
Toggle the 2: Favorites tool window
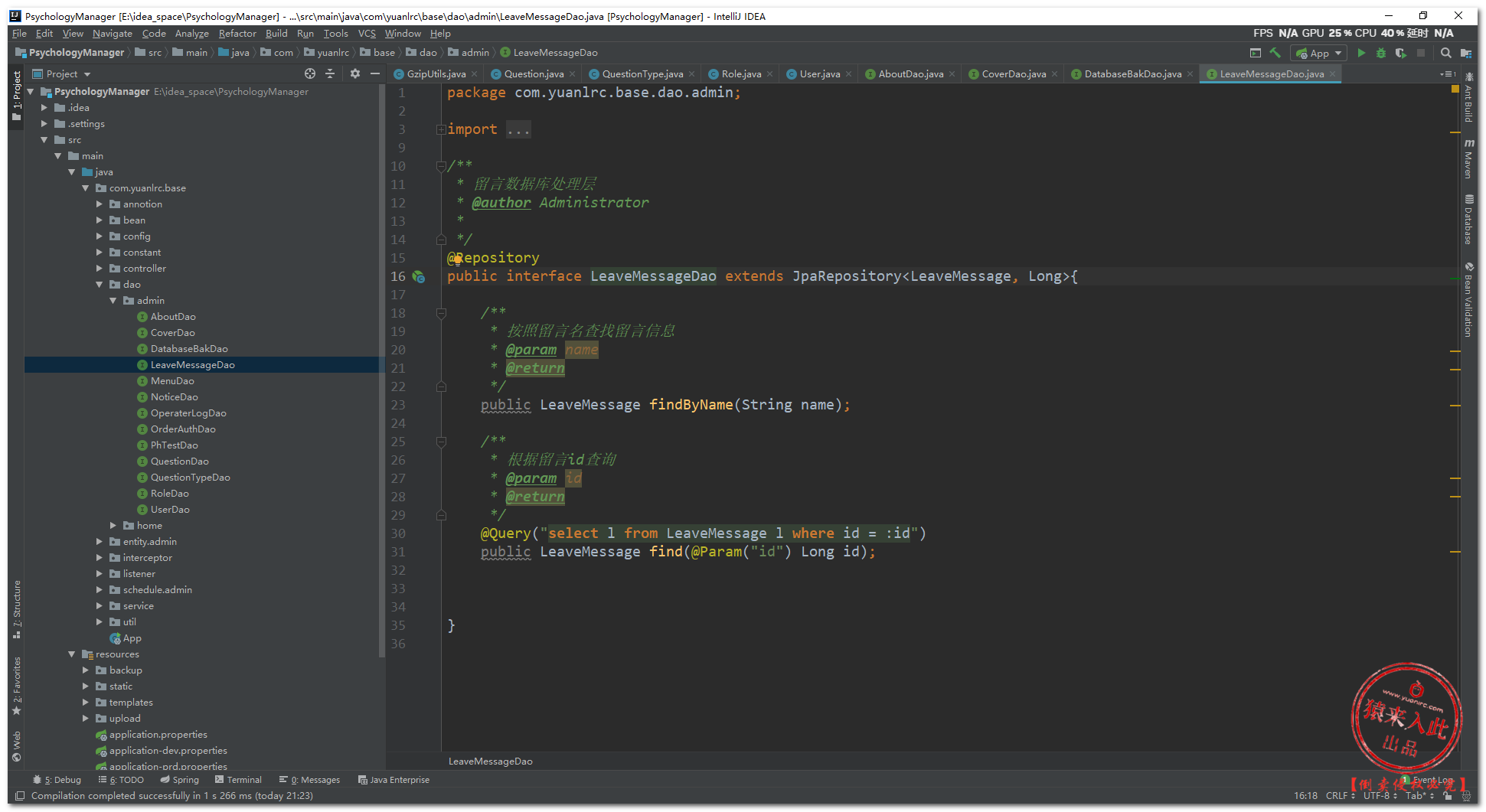pos(17,686)
